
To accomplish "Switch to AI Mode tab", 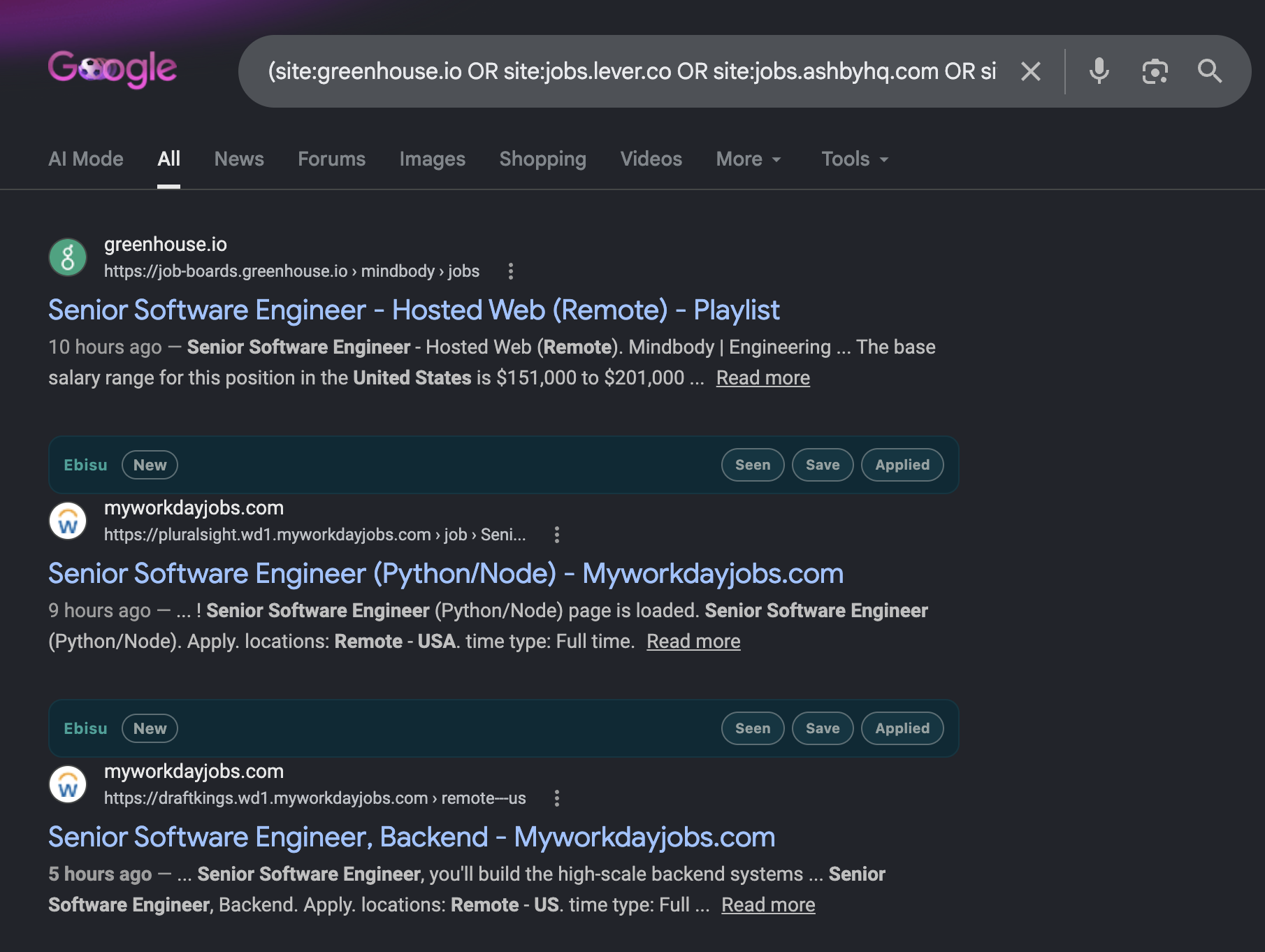I will pyautogui.click(x=86, y=159).
